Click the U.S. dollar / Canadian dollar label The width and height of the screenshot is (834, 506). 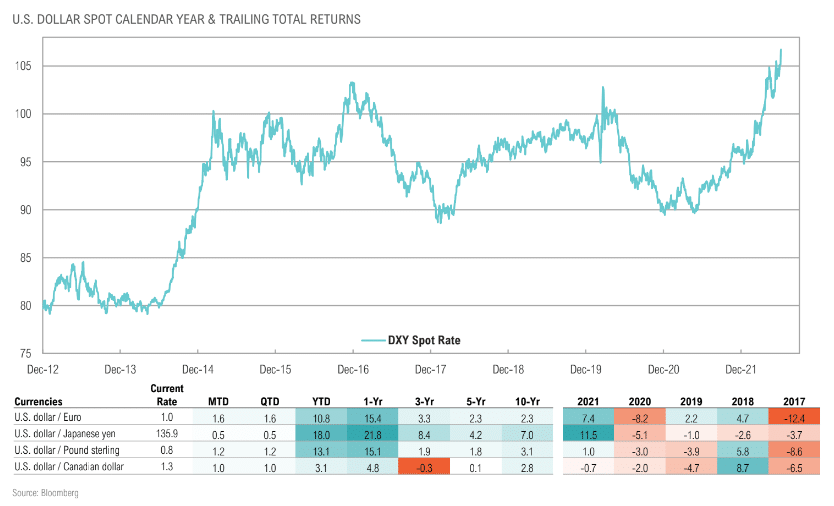click(x=69, y=467)
